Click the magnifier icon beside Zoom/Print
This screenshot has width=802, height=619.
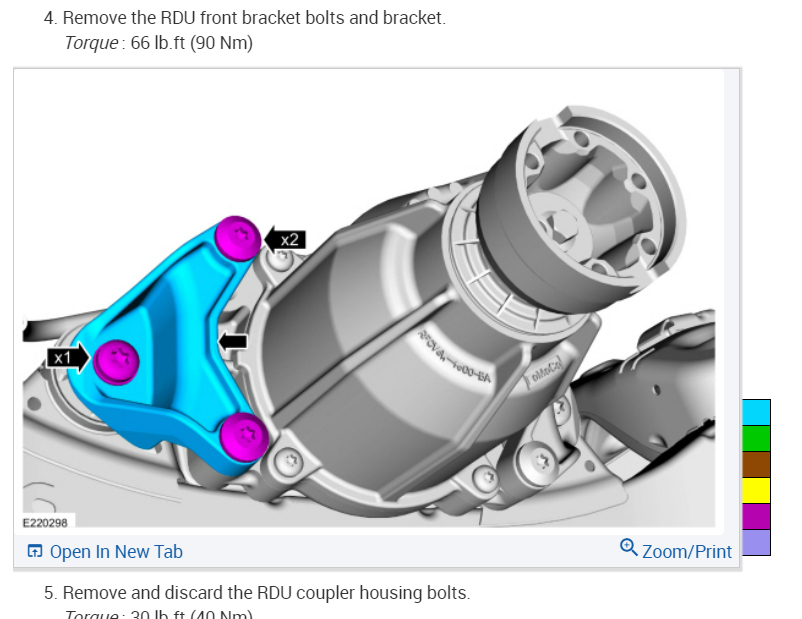628,547
